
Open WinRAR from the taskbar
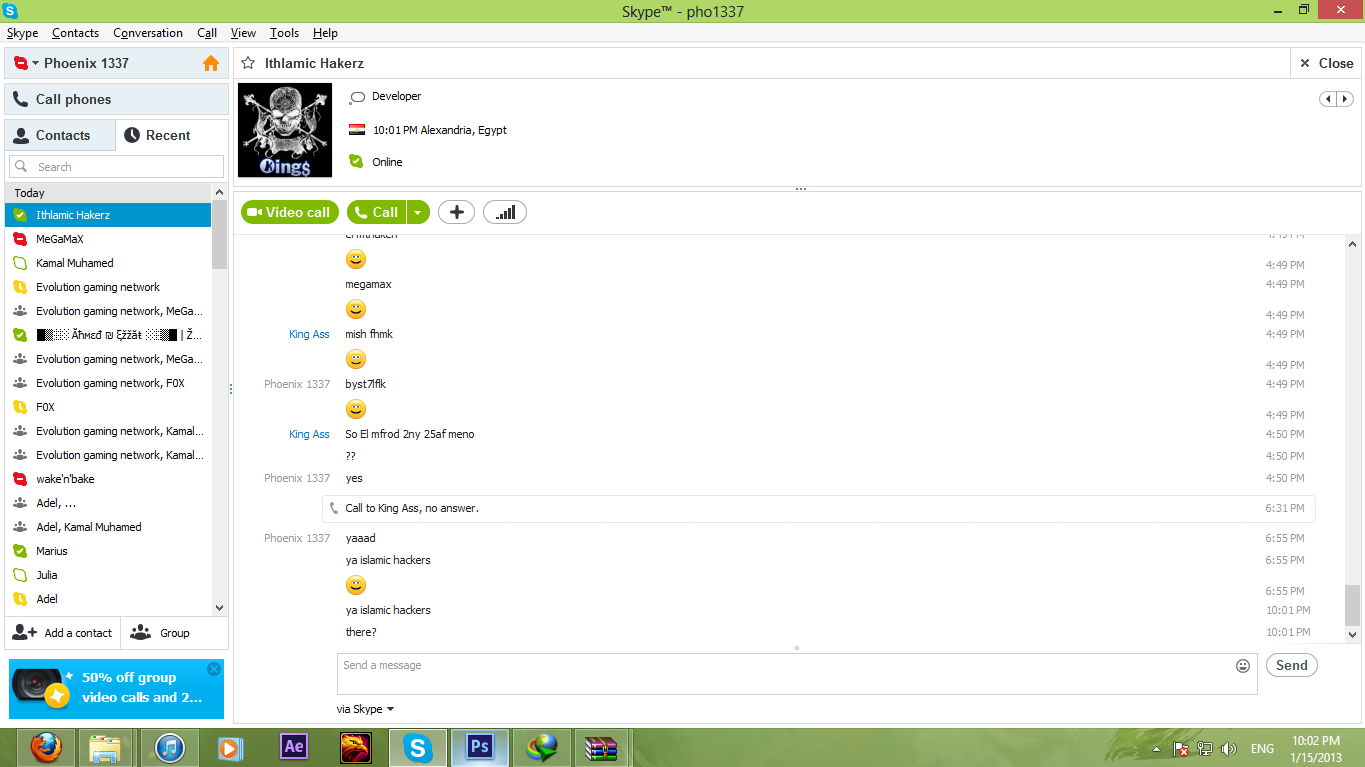pyautogui.click(x=602, y=748)
